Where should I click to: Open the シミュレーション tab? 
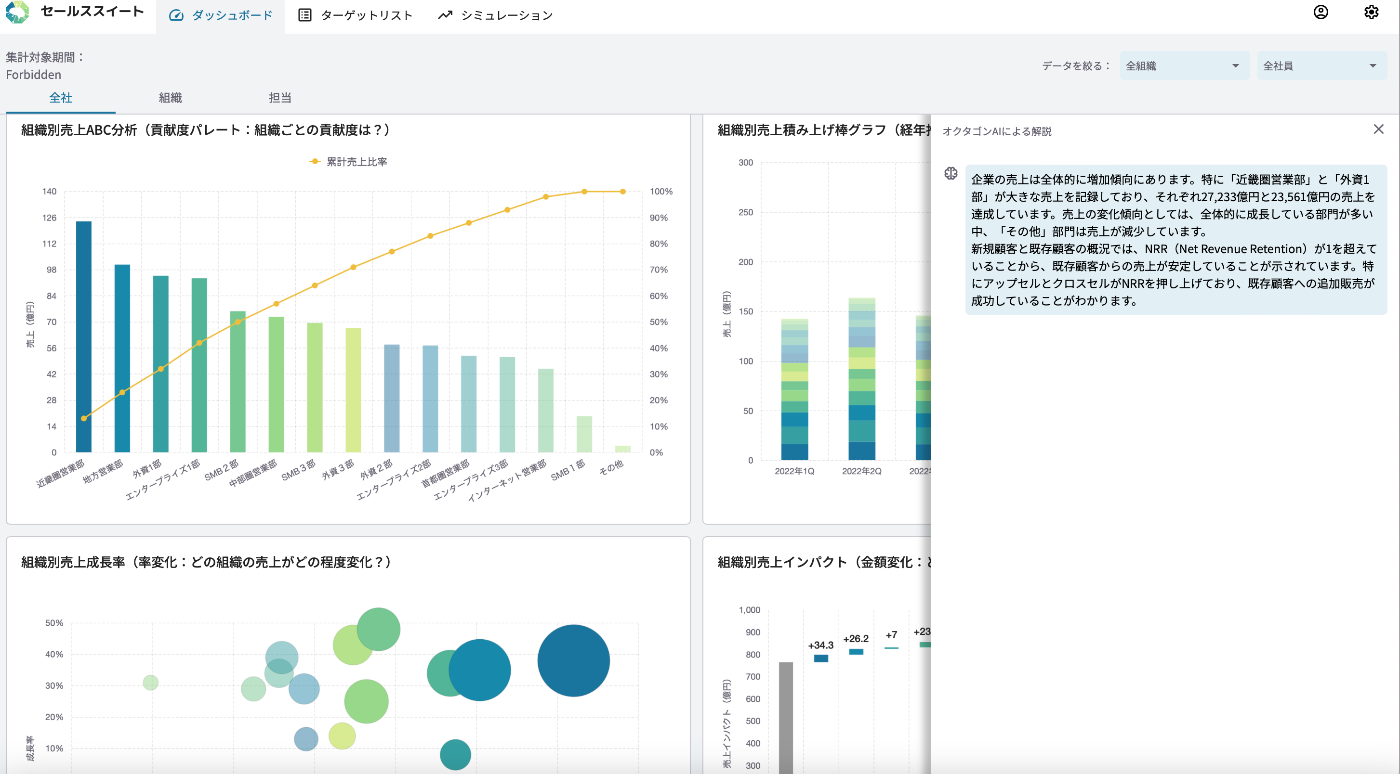[495, 16]
